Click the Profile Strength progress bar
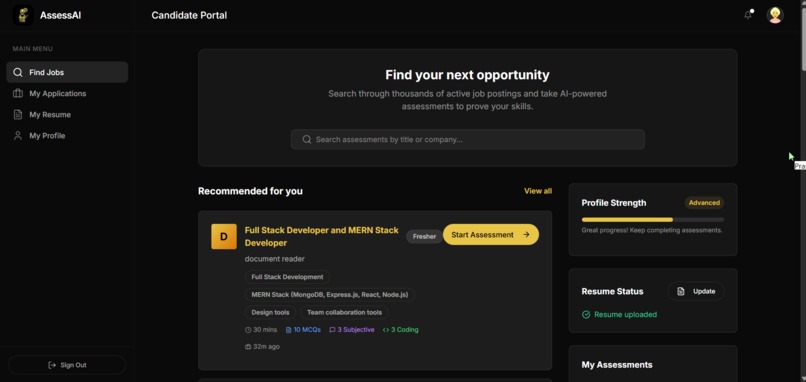Viewport: 806px width, 382px height. pyautogui.click(x=653, y=220)
